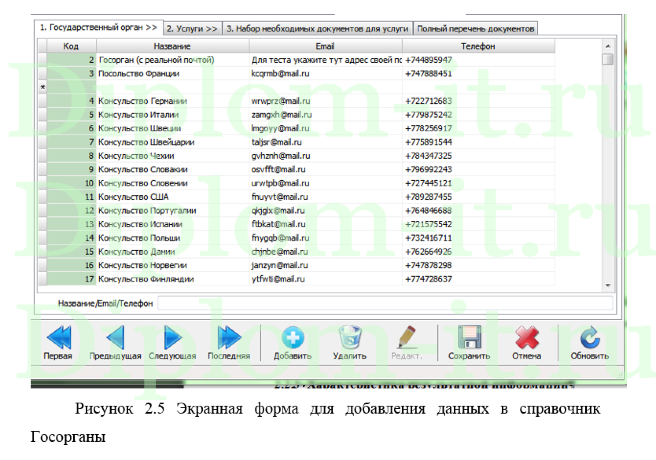Click the Название/Email/Телефон search field
This screenshot has width=656, height=460.
385,303
